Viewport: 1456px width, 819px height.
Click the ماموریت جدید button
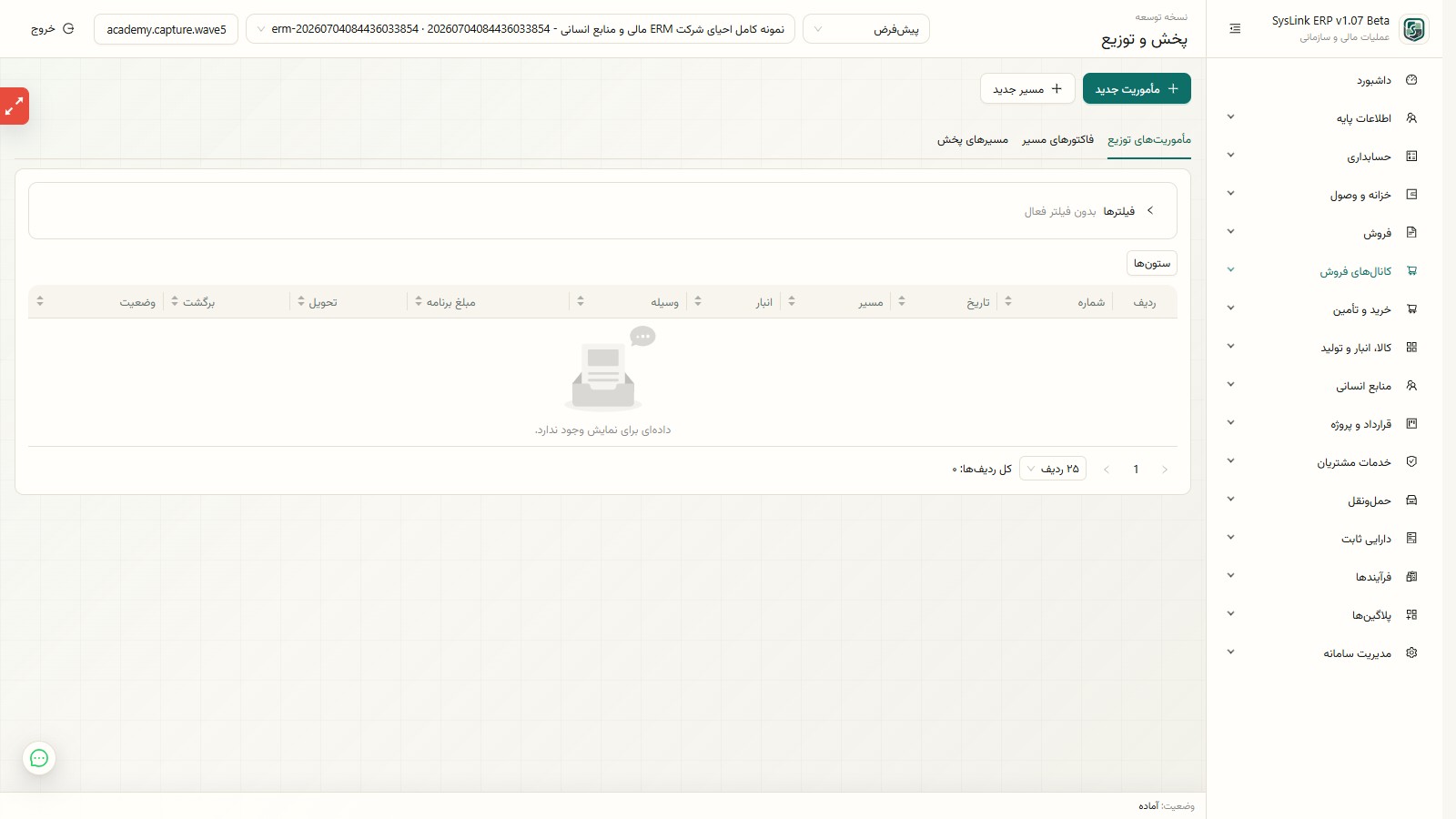[1137, 89]
